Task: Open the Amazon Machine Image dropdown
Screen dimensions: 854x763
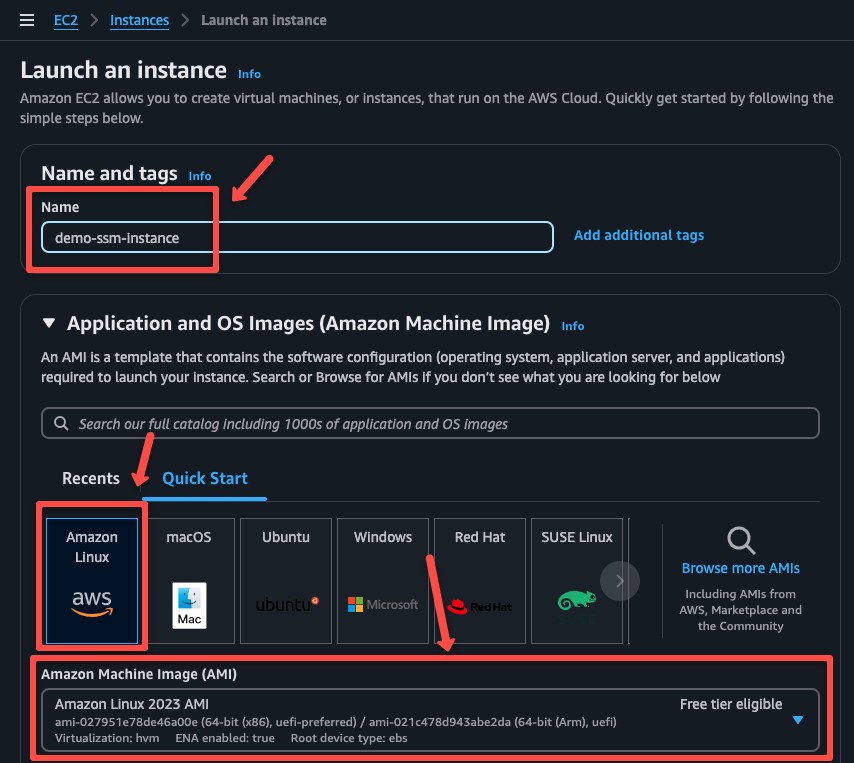Action: (430, 720)
